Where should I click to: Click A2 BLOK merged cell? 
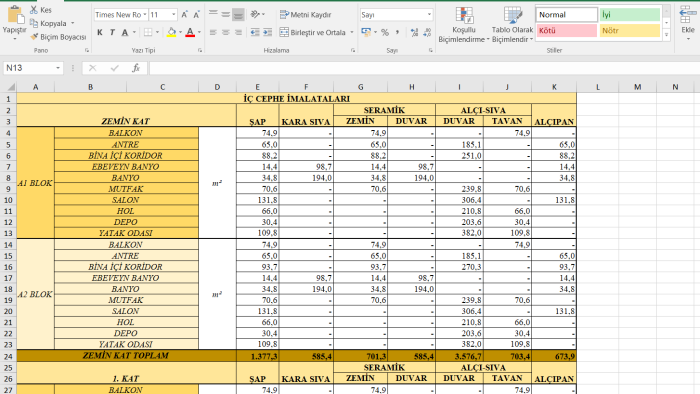click(x=35, y=294)
